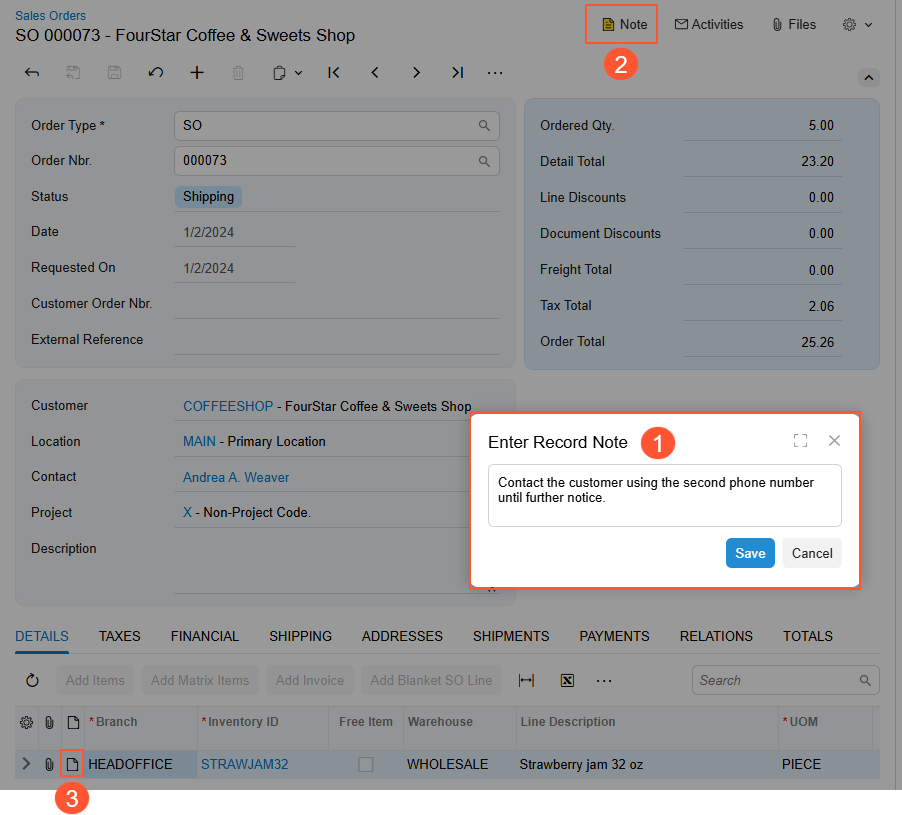Export the details grid to Excel

coord(567,680)
